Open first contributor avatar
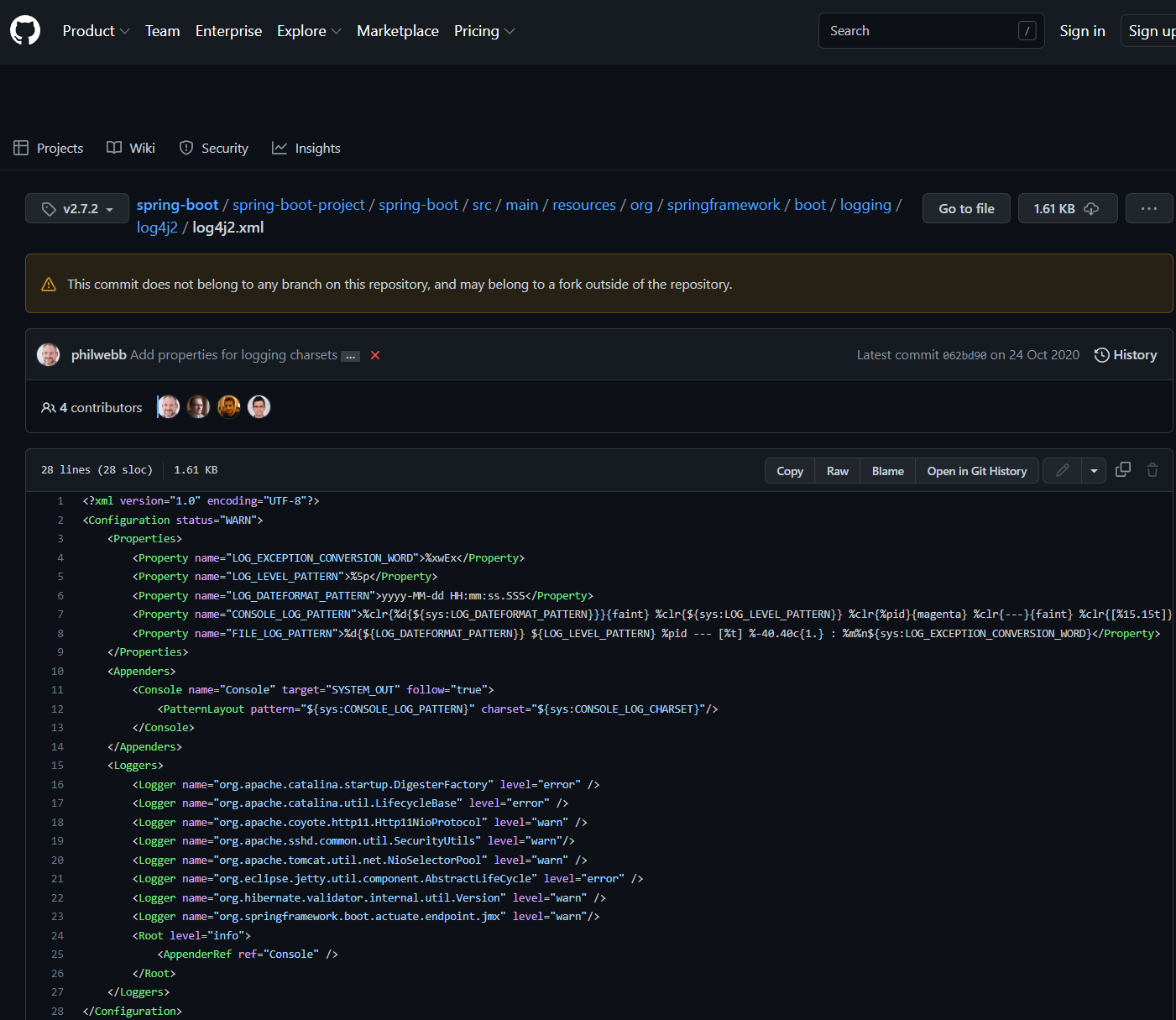The image size is (1176, 1020). [x=168, y=407]
